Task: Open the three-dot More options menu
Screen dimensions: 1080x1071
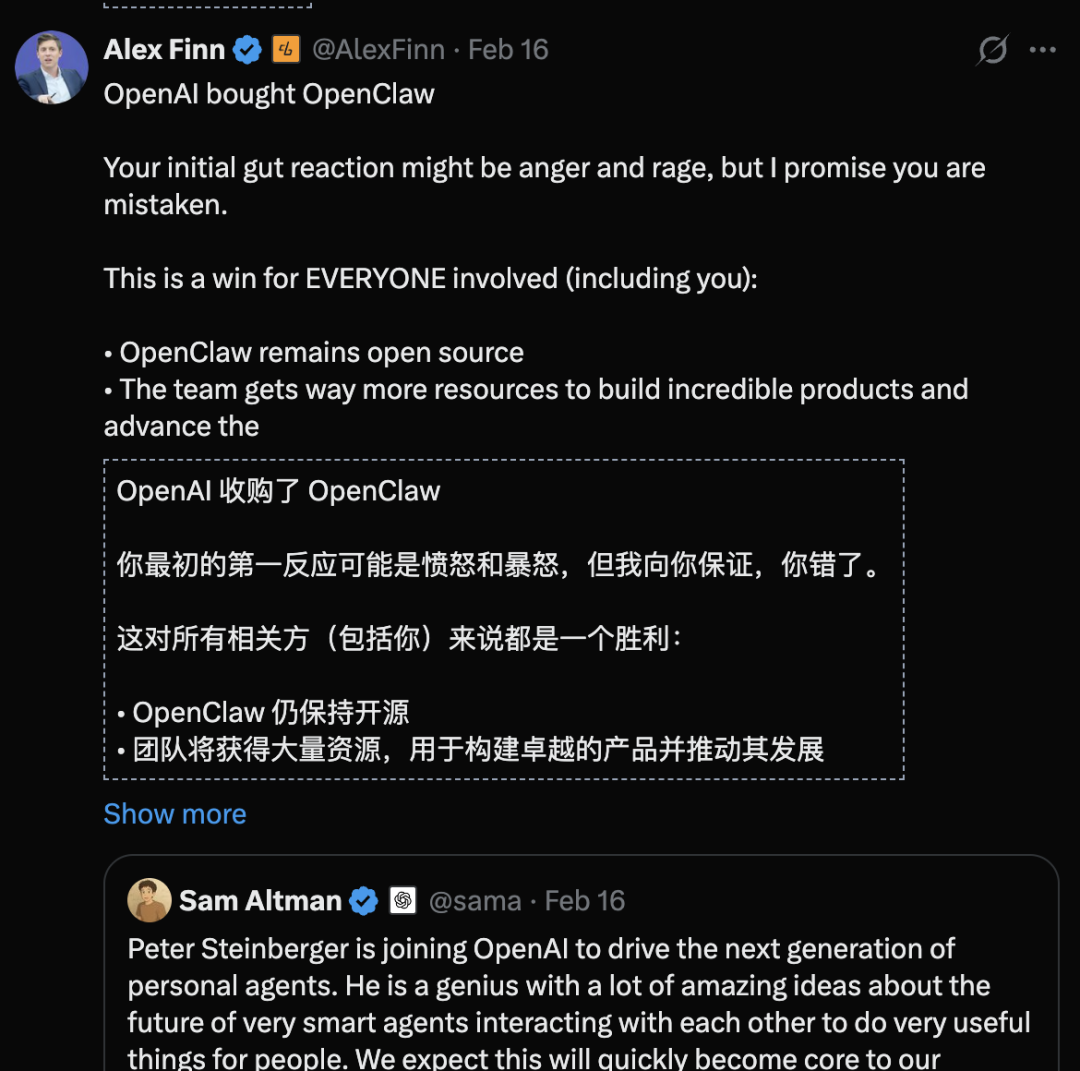Action: click(1043, 50)
